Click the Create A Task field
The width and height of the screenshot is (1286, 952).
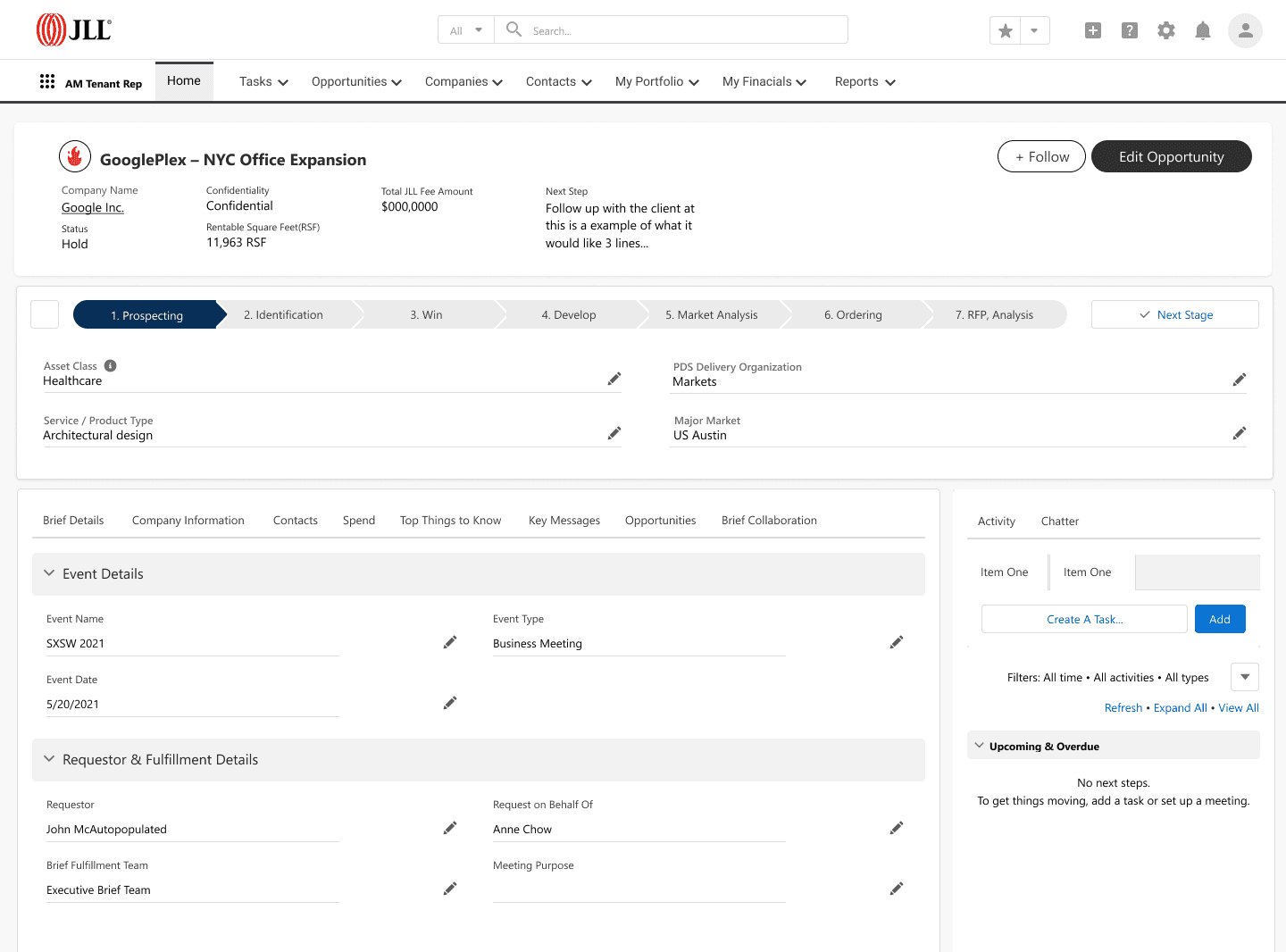[1085, 619]
